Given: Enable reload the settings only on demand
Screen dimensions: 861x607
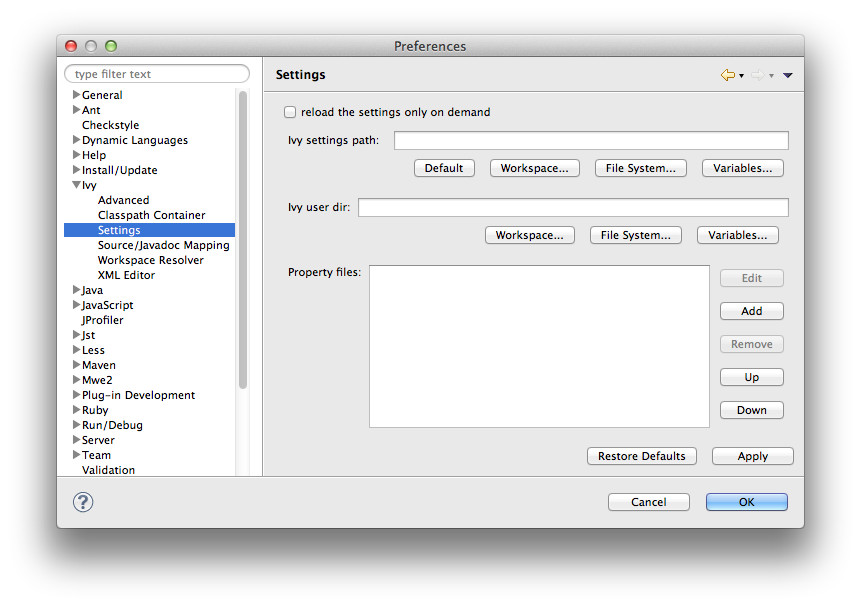Looking at the screenshot, I should 290,112.
